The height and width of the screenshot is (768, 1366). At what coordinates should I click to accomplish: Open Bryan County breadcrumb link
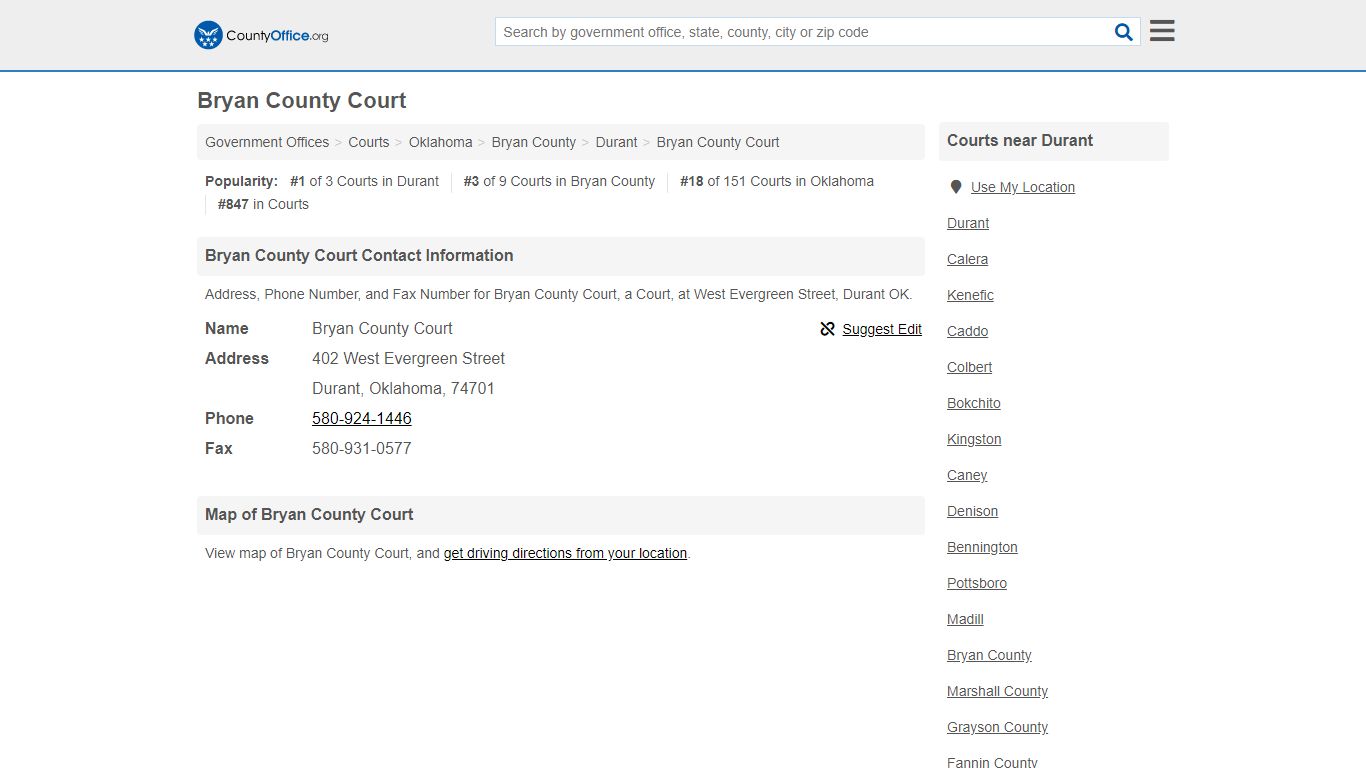coord(534,142)
